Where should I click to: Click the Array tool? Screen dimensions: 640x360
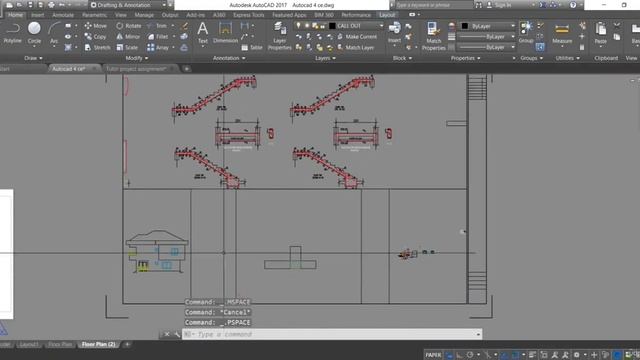158,47
